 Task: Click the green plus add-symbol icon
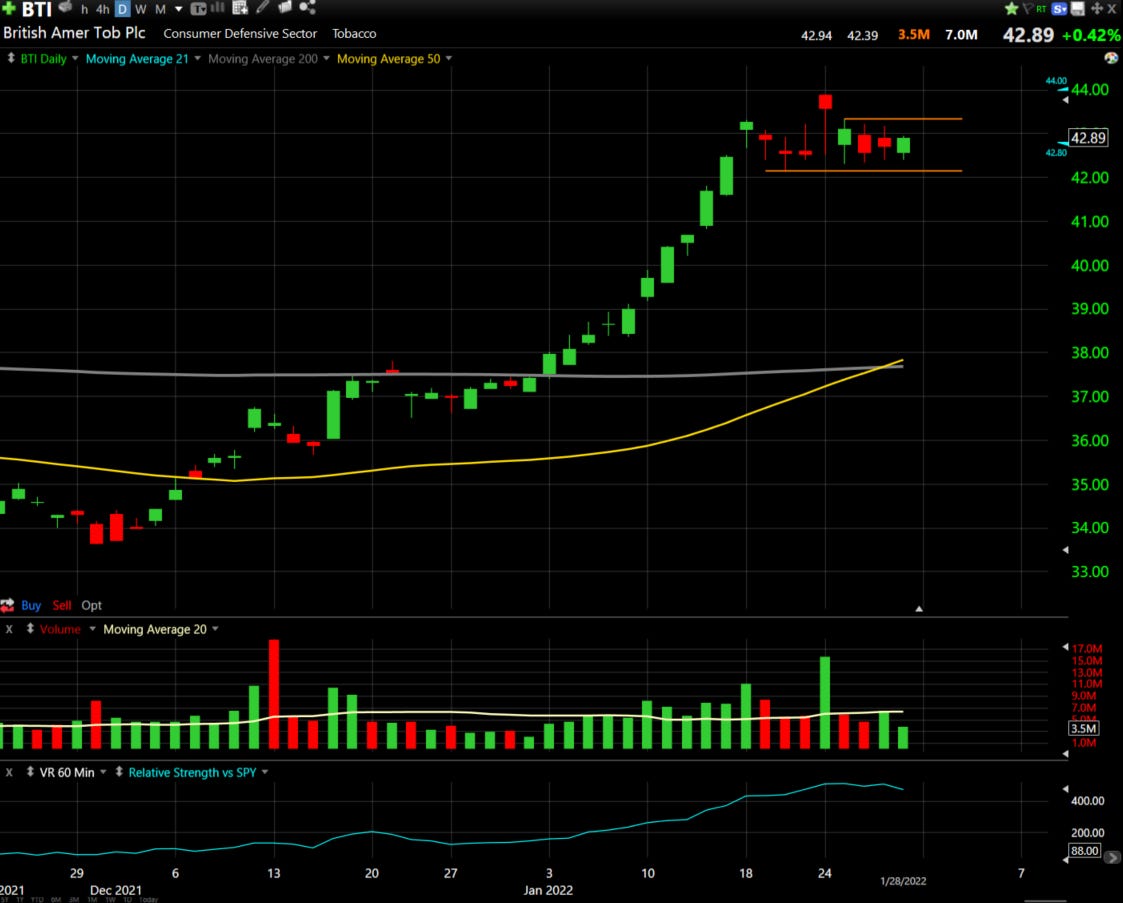(9, 9)
